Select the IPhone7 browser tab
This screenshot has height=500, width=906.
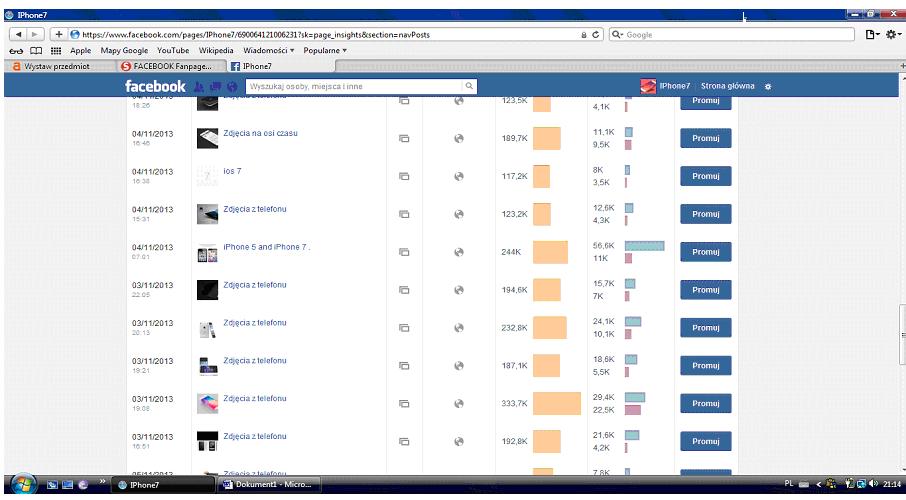coord(280,66)
